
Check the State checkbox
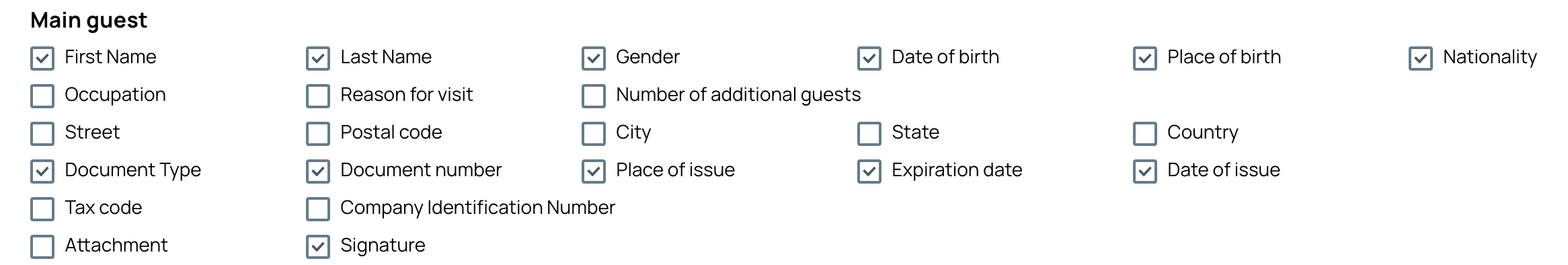pyautogui.click(x=869, y=134)
